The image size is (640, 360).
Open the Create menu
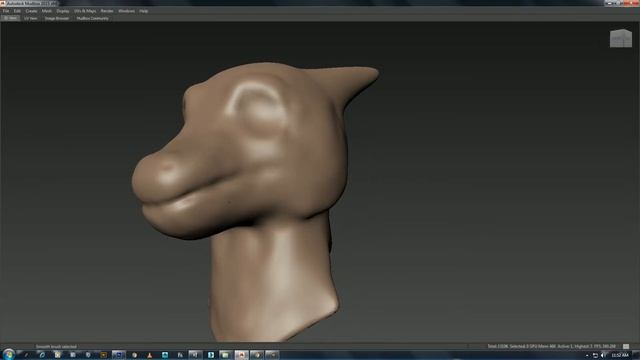point(31,11)
